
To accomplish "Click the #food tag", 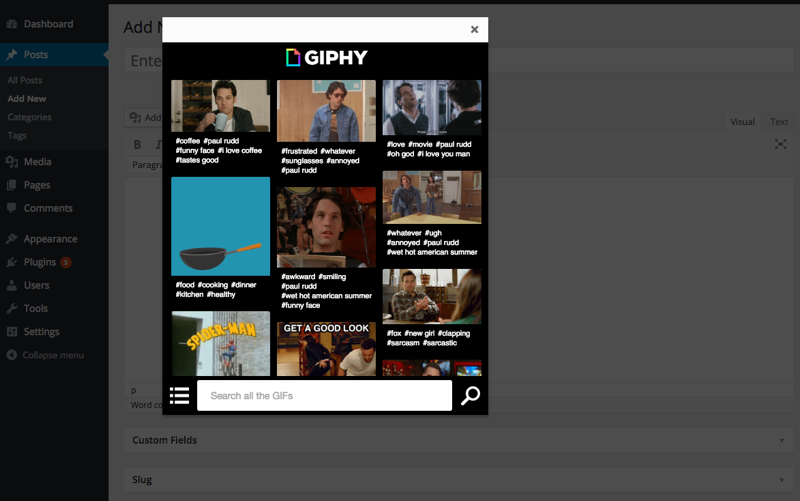I will click(x=185, y=285).
